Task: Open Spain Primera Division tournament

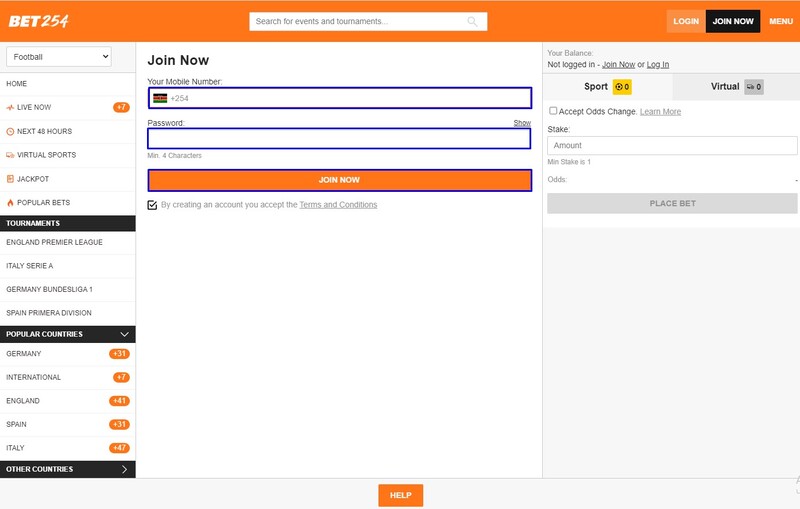Action: tap(67, 313)
